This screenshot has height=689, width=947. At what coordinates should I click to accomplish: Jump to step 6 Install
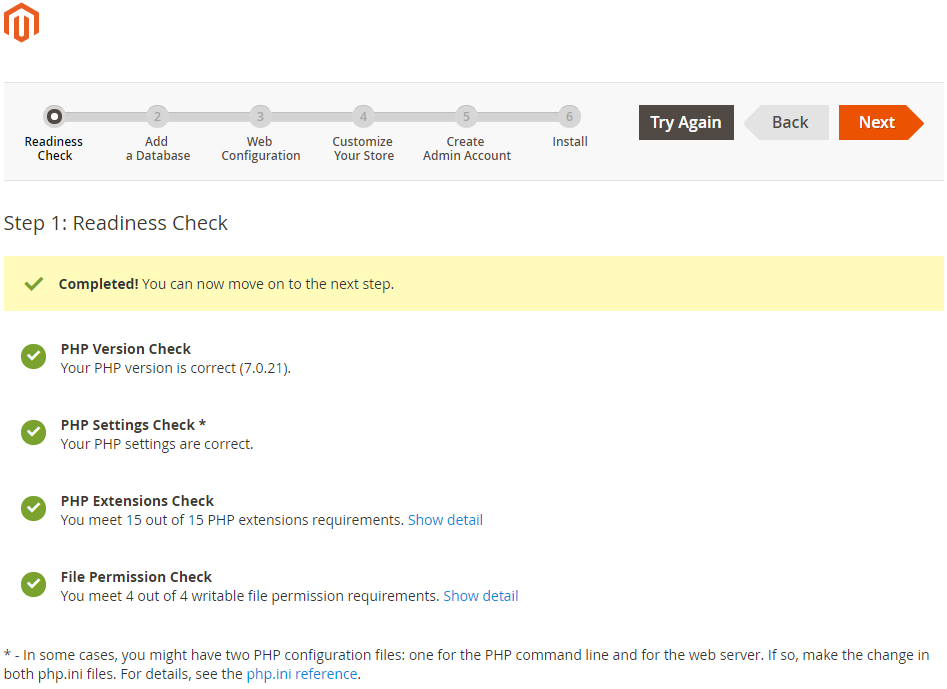coord(569,117)
